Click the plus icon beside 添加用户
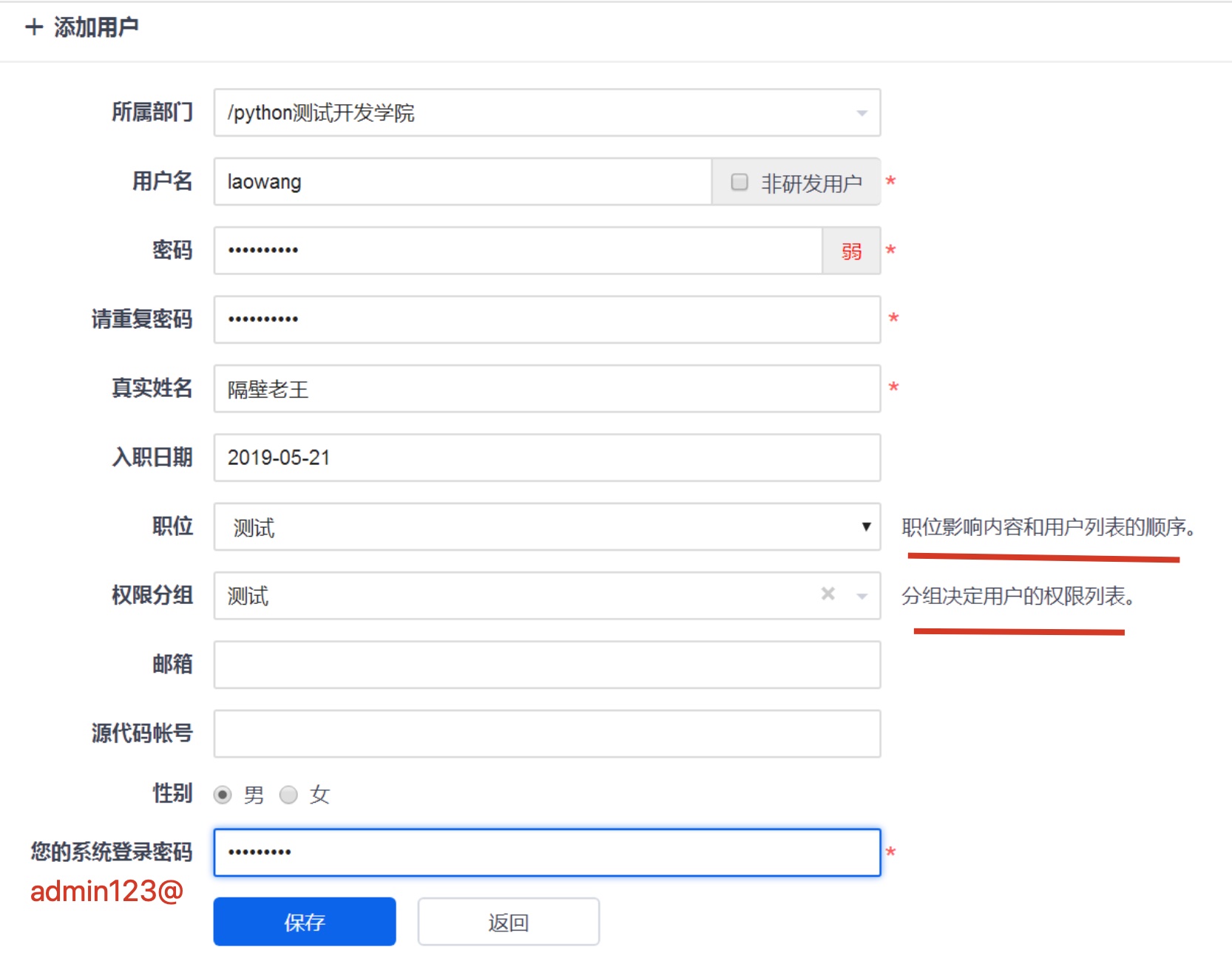The image size is (1232, 961). click(34, 27)
